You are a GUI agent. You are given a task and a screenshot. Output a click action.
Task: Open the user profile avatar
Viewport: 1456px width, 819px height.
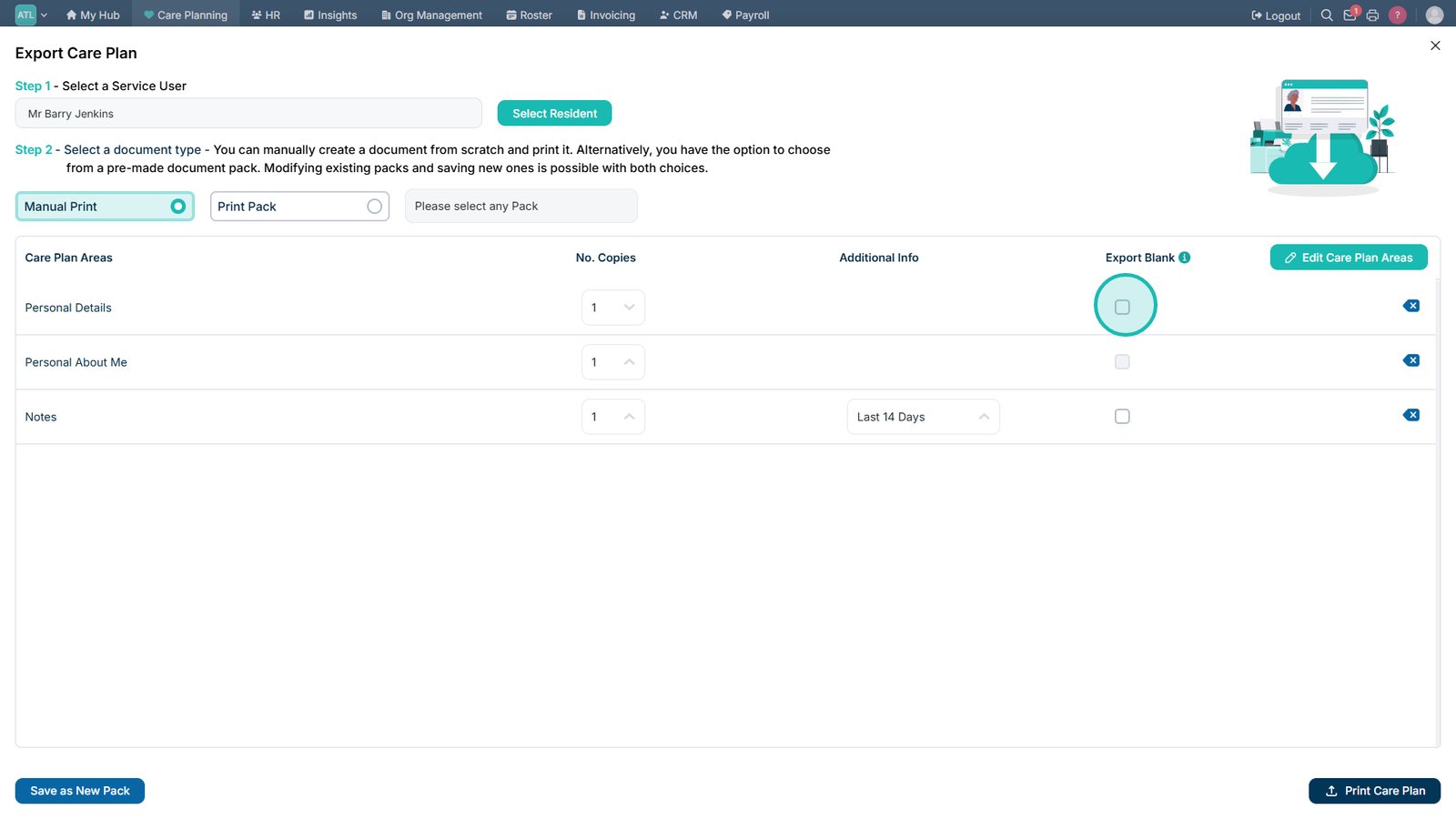(1434, 15)
